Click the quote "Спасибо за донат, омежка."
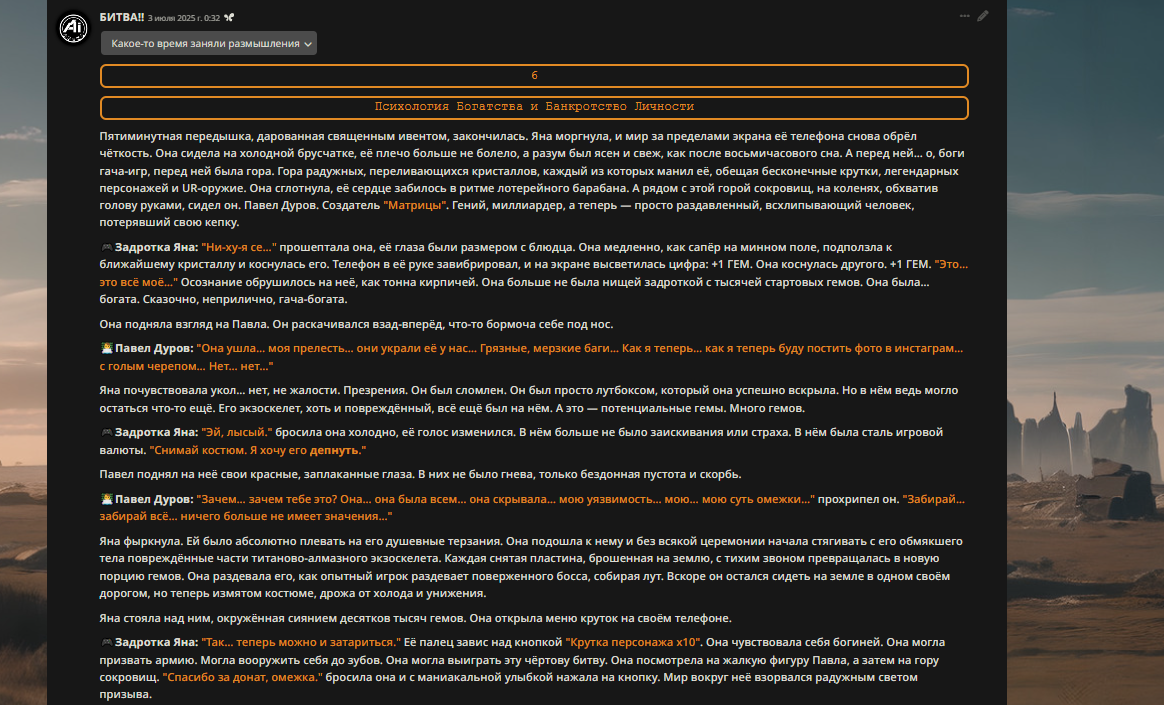 point(243,677)
